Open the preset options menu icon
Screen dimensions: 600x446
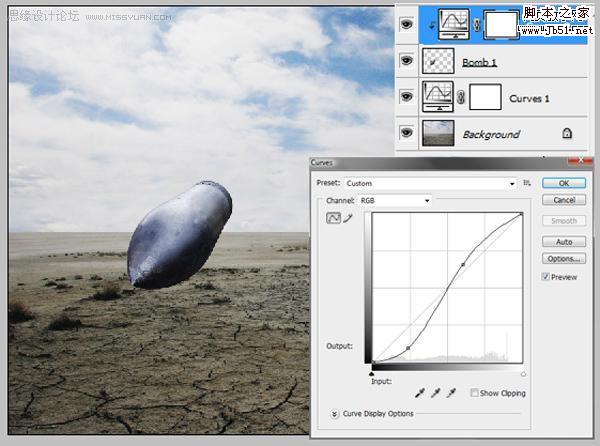(527, 183)
